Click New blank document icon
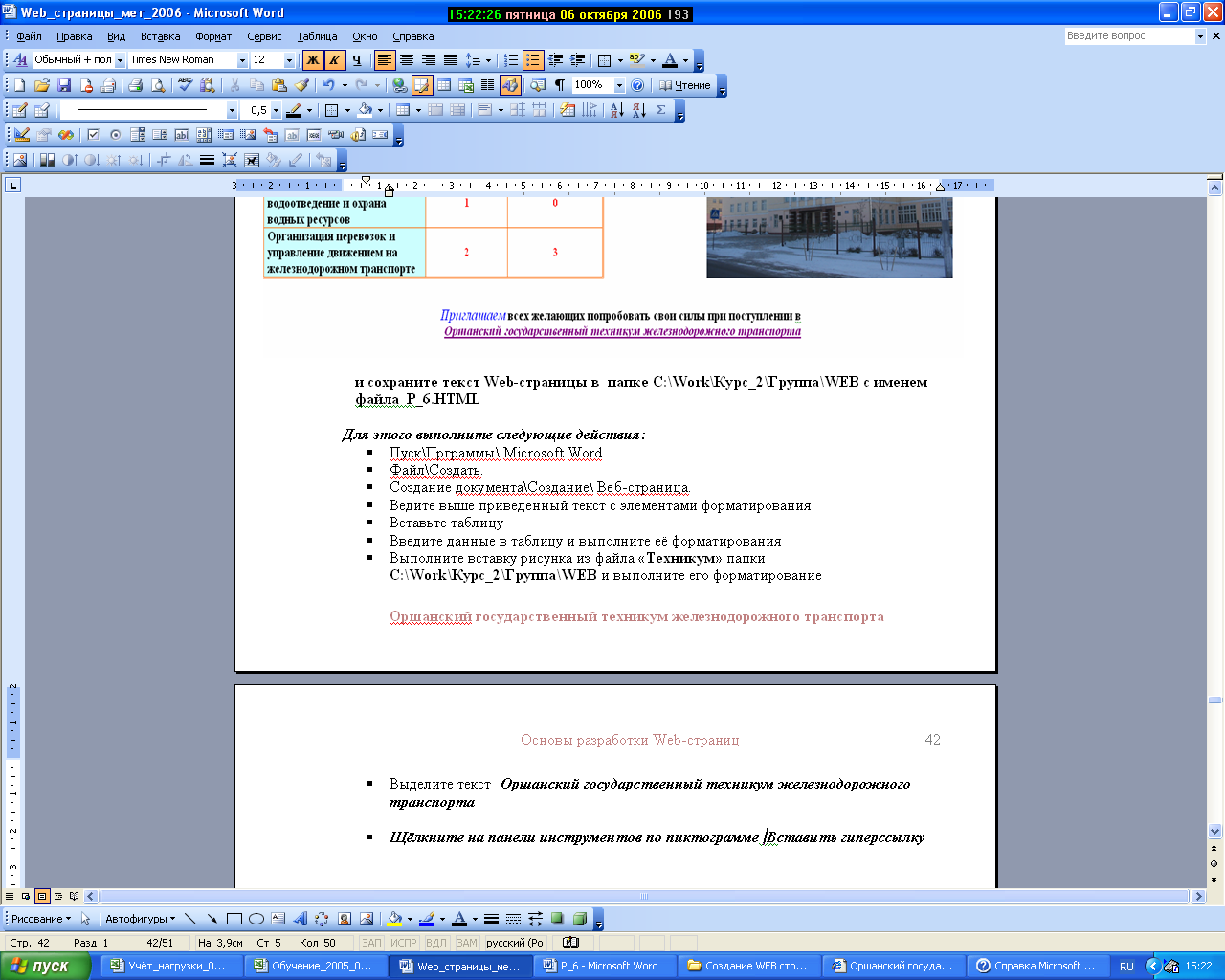Image resolution: width=1225 pixels, height=980 pixels. click(x=19, y=85)
